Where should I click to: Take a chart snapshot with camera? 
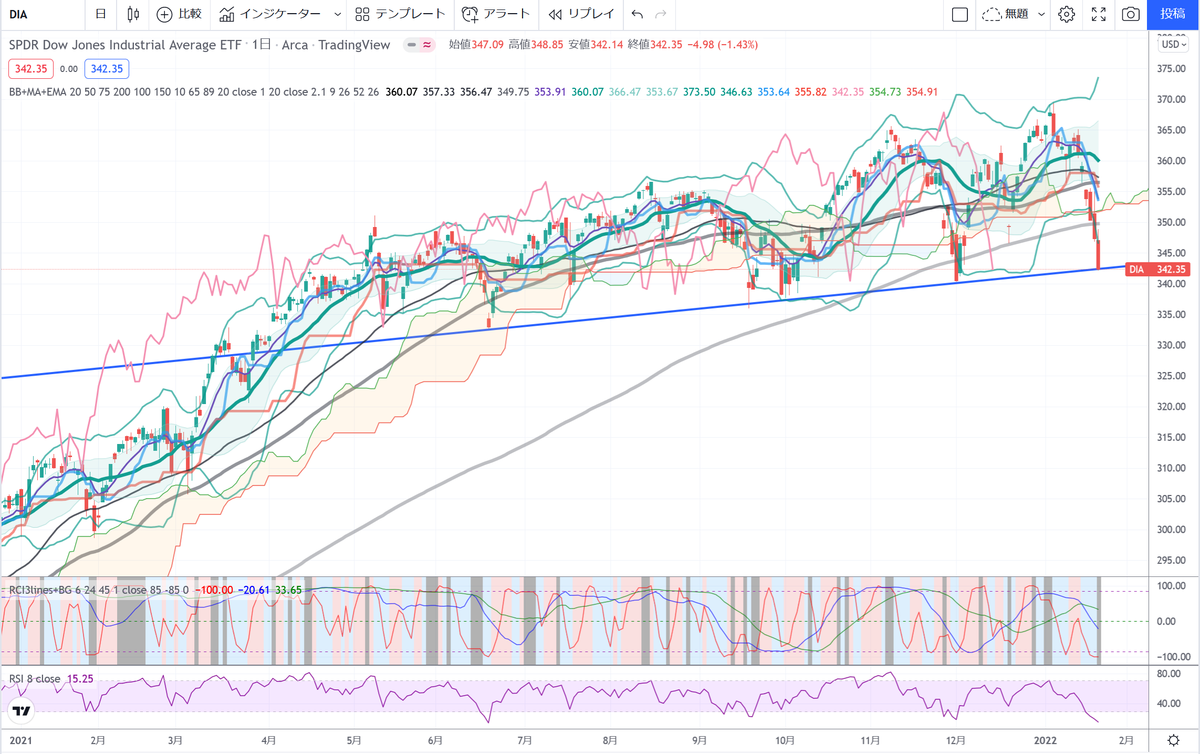(1131, 14)
